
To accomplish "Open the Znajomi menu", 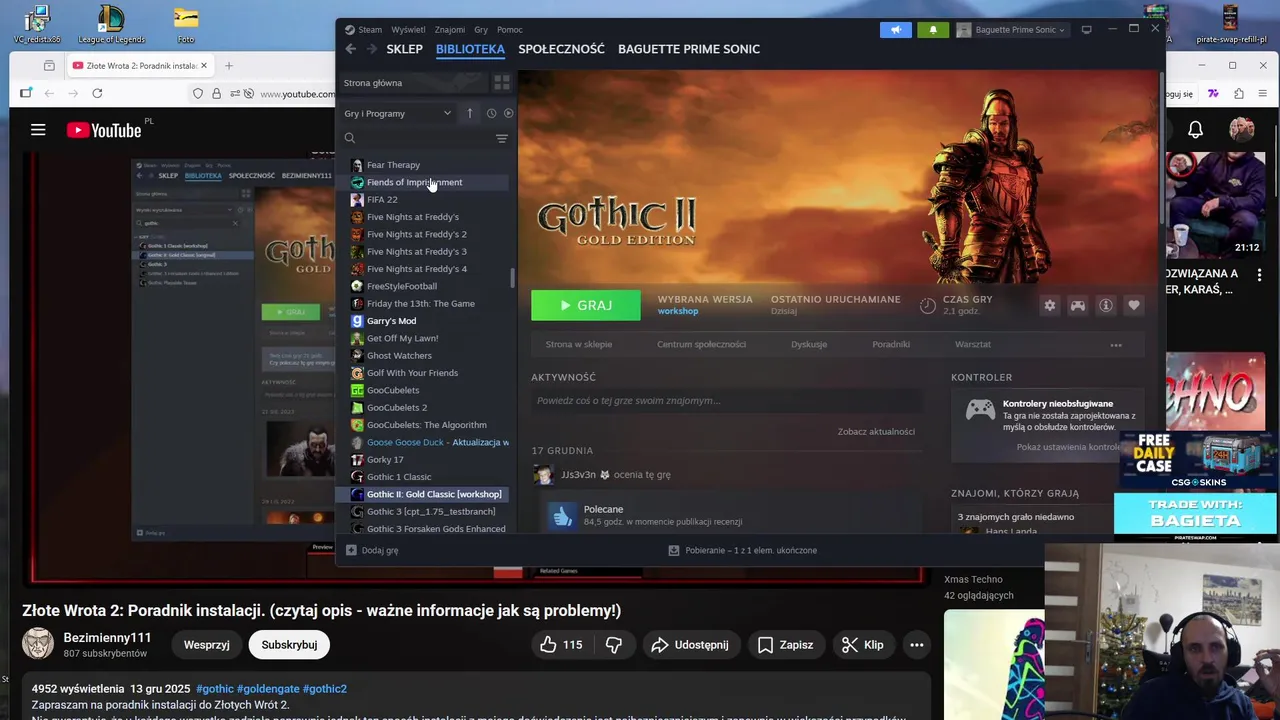I will [449, 30].
